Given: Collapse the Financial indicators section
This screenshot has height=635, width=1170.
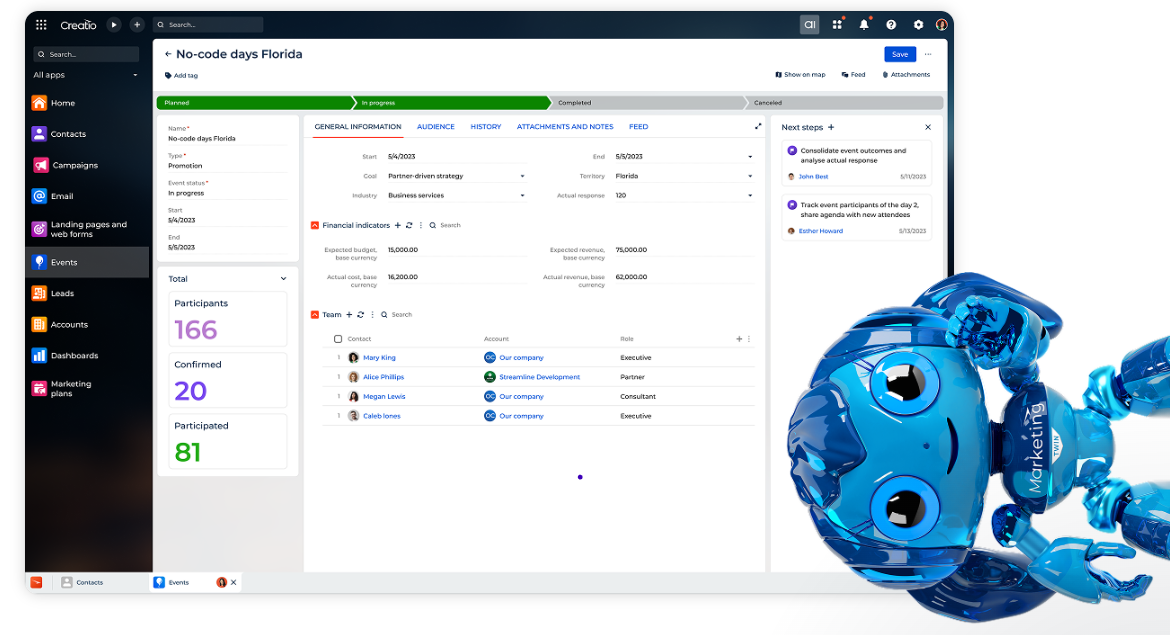Looking at the screenshot, I should coord(315,226).
